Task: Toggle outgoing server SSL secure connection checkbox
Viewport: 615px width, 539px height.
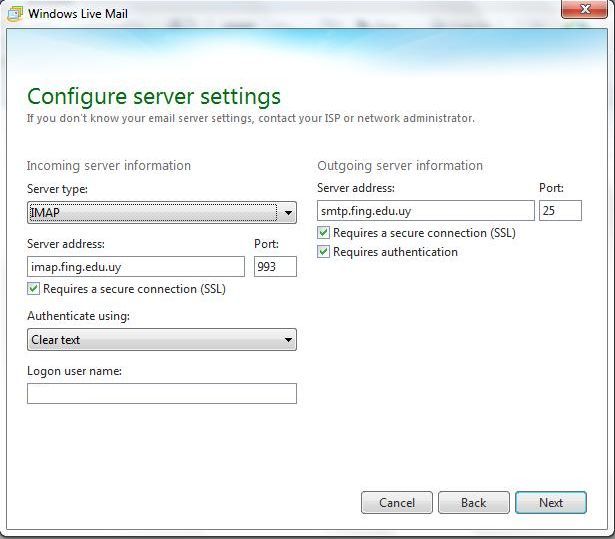Action: point(324,233)
